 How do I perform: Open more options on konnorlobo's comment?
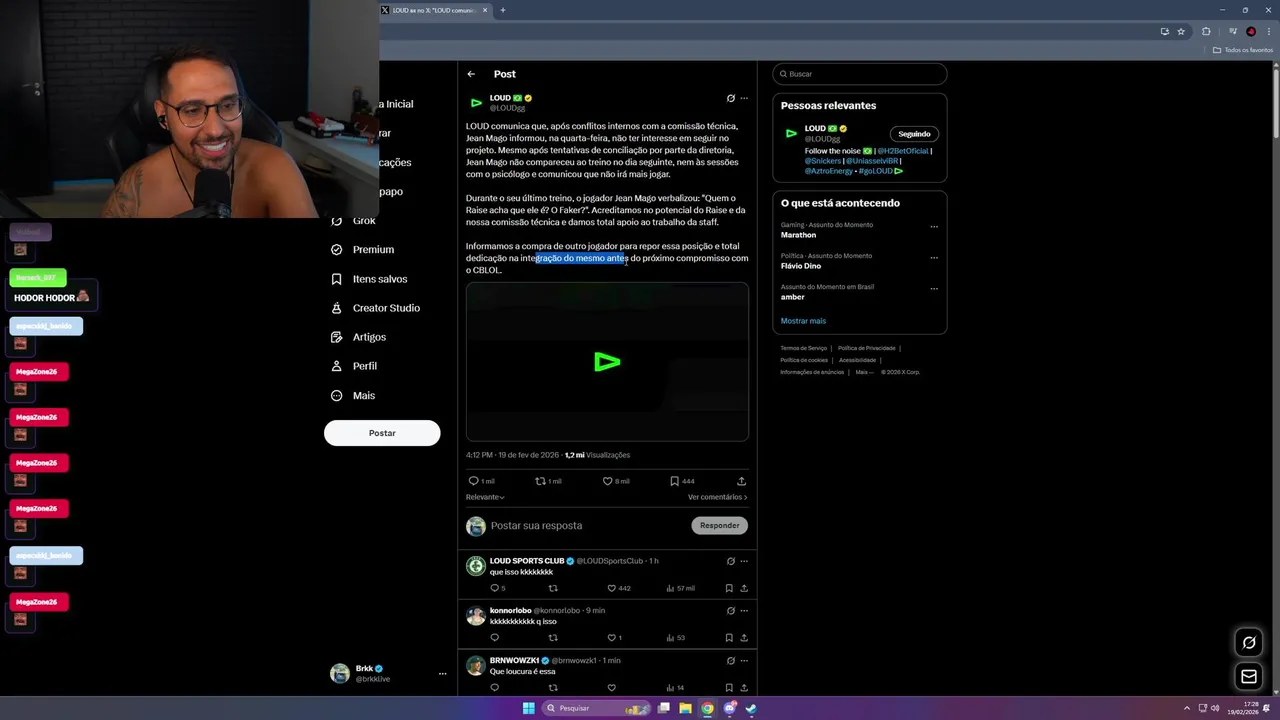(x=743, y=610)
